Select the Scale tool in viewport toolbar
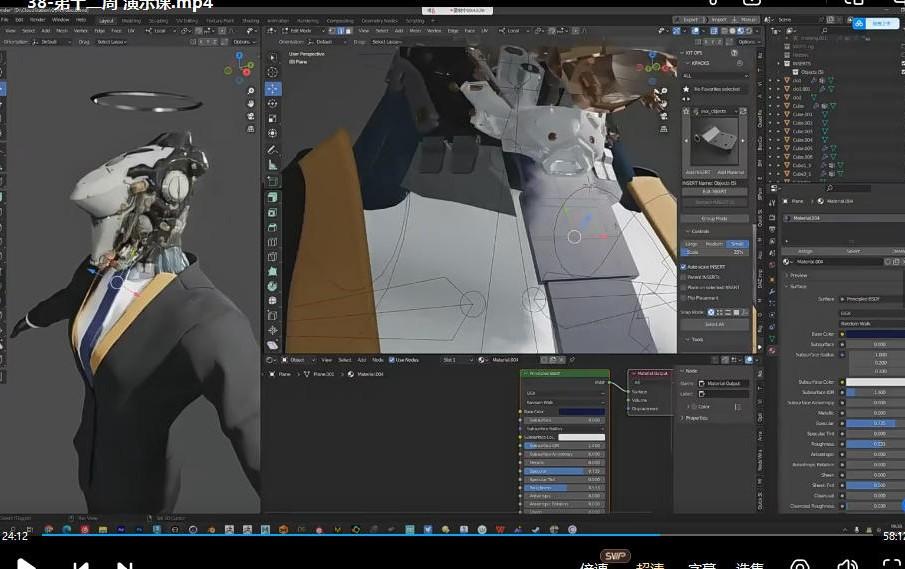The height and width of the screenshot is (569, 905). (x=272, y=118)
